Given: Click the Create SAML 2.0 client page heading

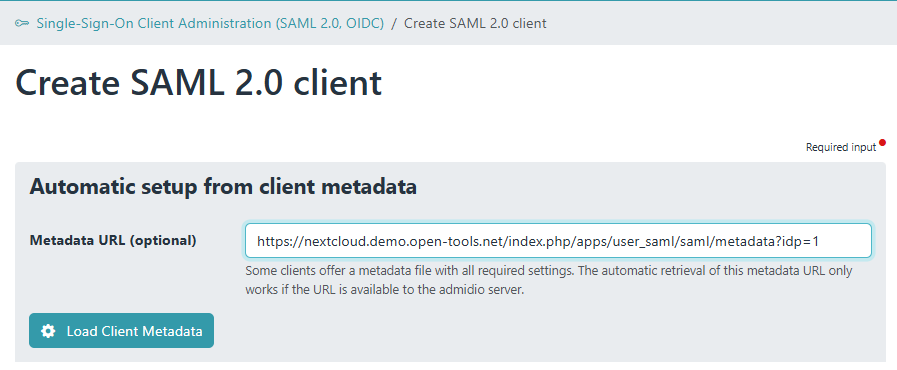Looking at the screenshot, I should 198,82.
